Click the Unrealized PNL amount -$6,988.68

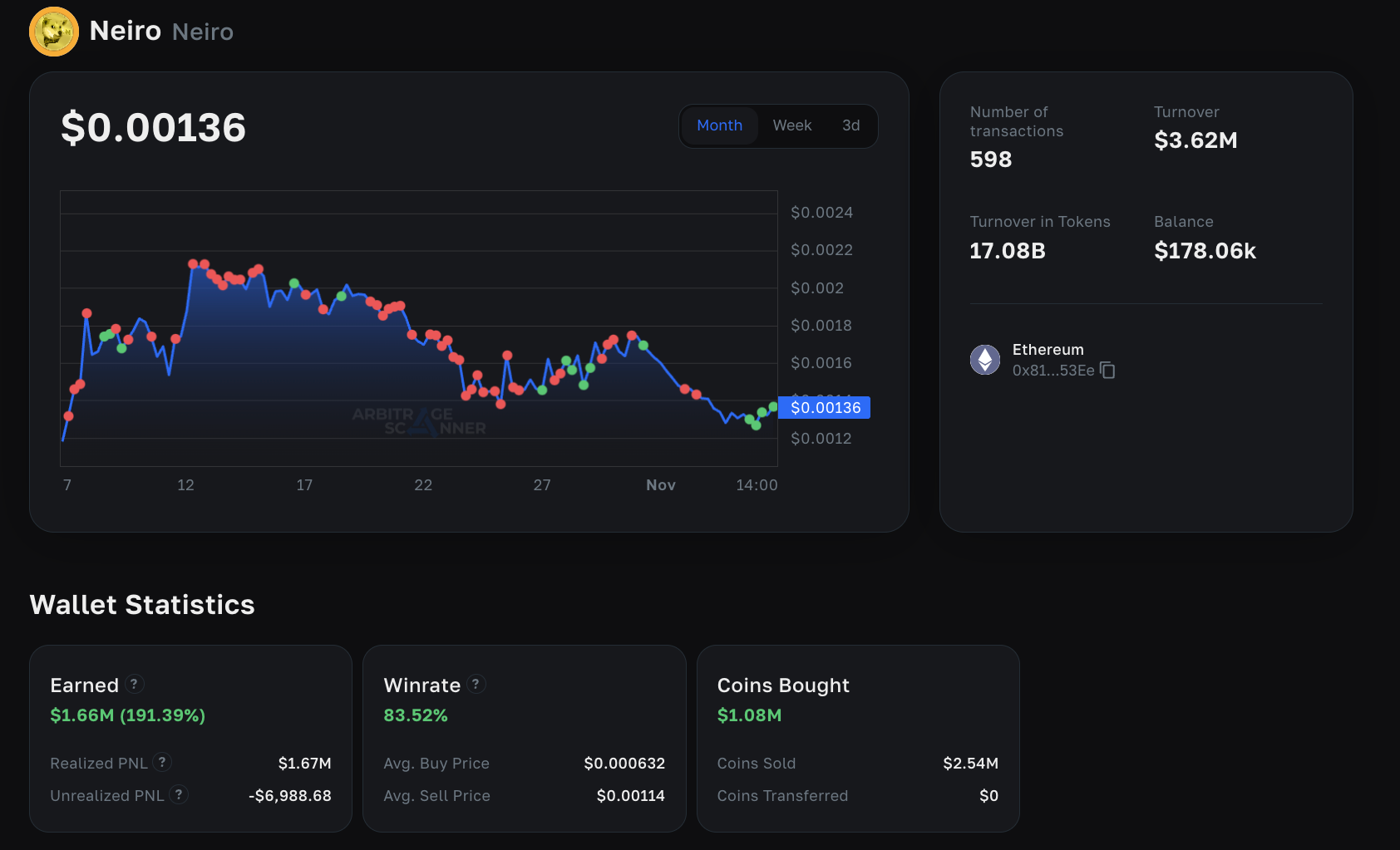[x=289, y=796]
